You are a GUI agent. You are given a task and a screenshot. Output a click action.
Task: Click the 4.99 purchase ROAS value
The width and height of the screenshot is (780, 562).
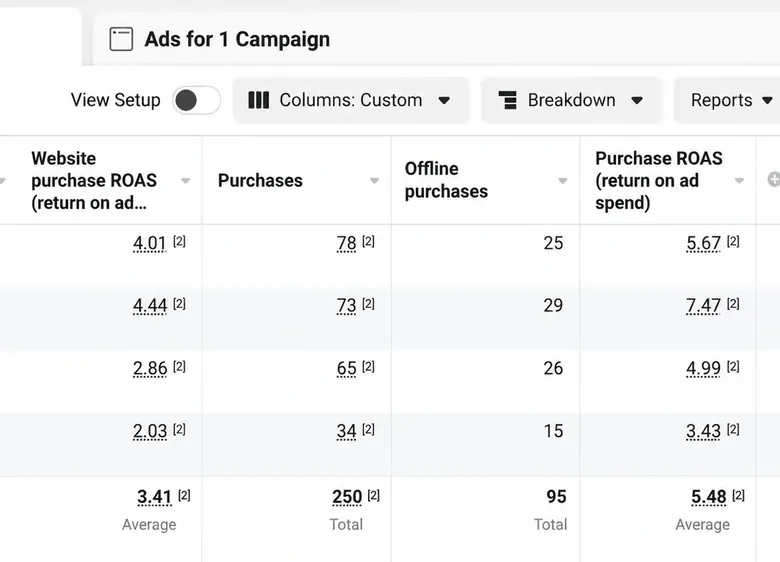pyautogui.click(x=703, y=369)
